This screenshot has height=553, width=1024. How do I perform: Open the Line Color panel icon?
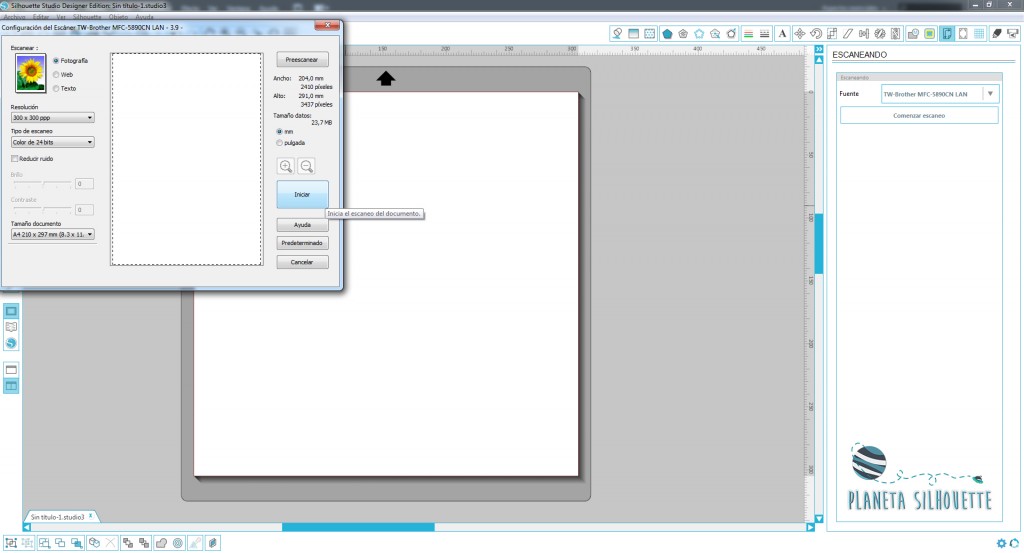point(748,34)
